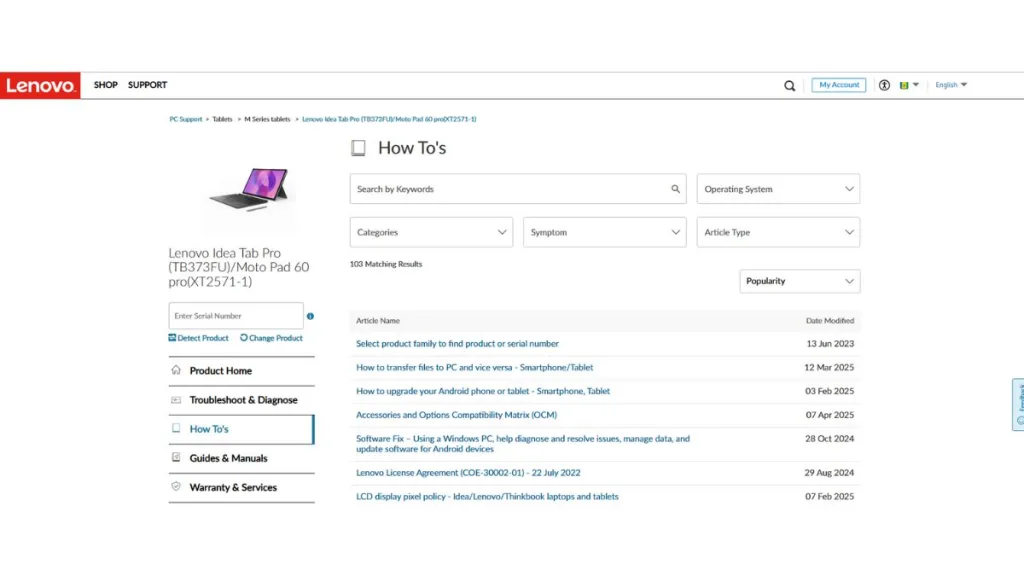Click the Detect Product link
The image size is (1024, 576).
point(199,338)
